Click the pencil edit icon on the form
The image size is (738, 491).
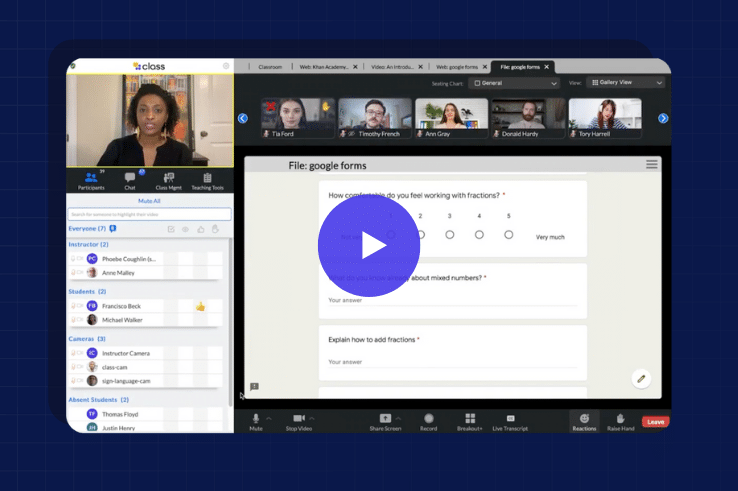point(641,378)
